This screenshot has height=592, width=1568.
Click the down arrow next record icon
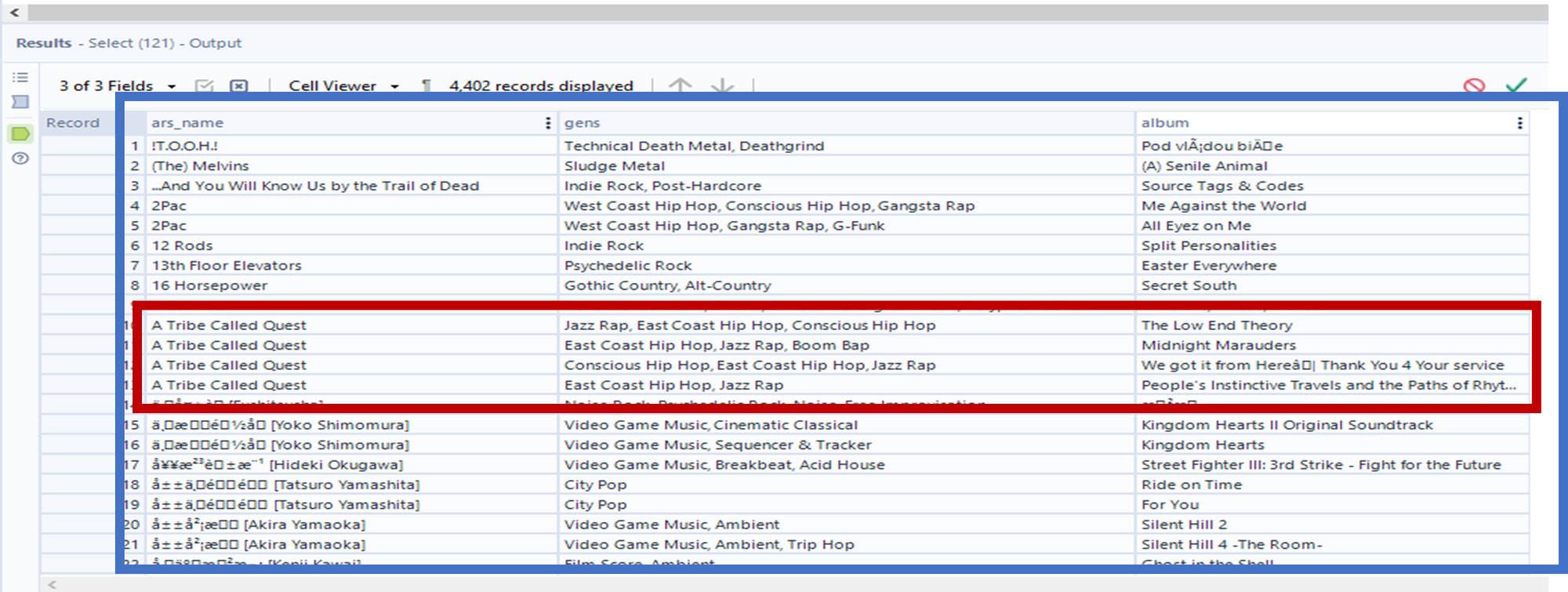(x=722, y=85)
